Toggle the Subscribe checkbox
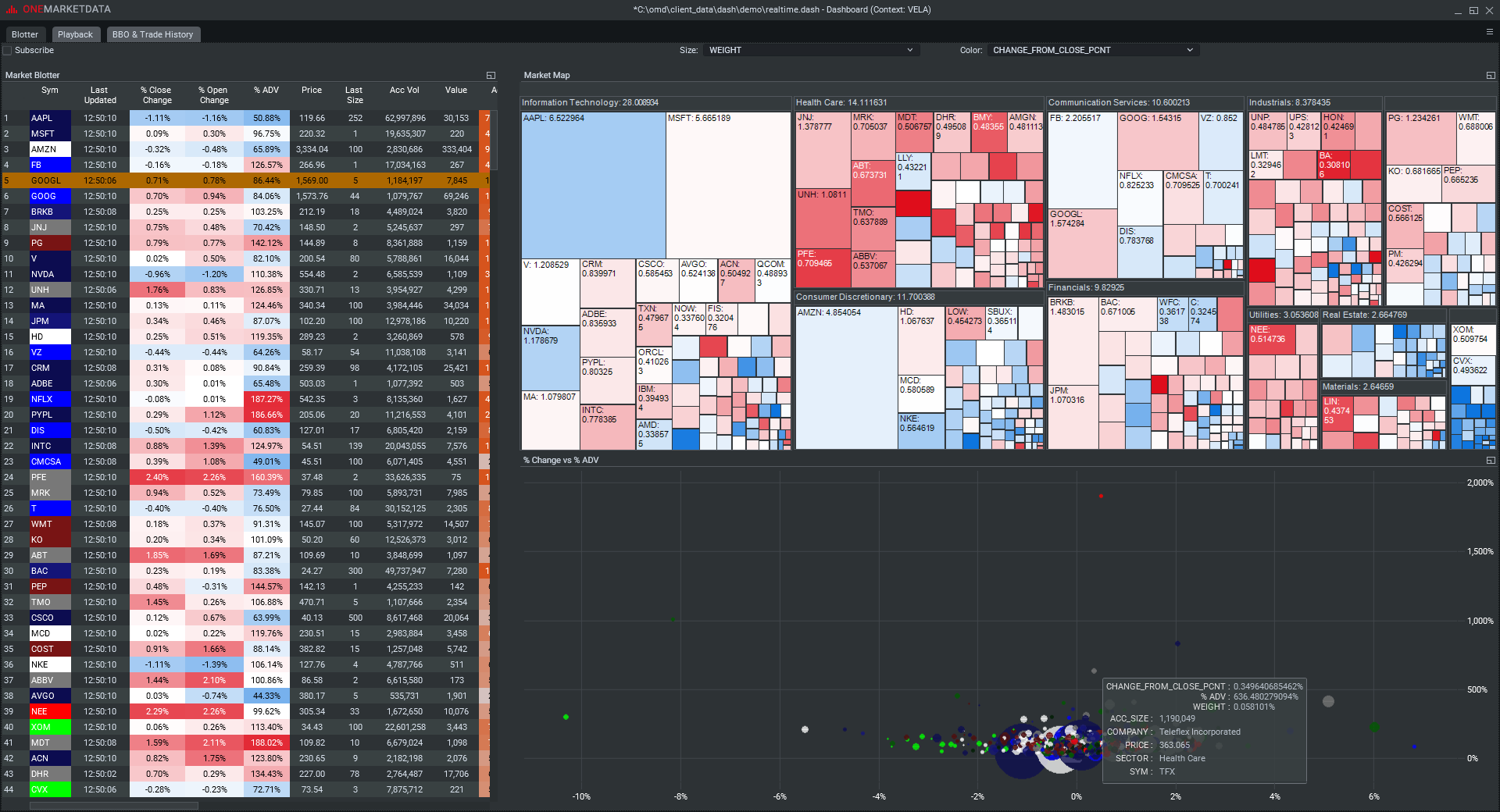The height and width of the screenshot is (812, 1500). [8, 50]
